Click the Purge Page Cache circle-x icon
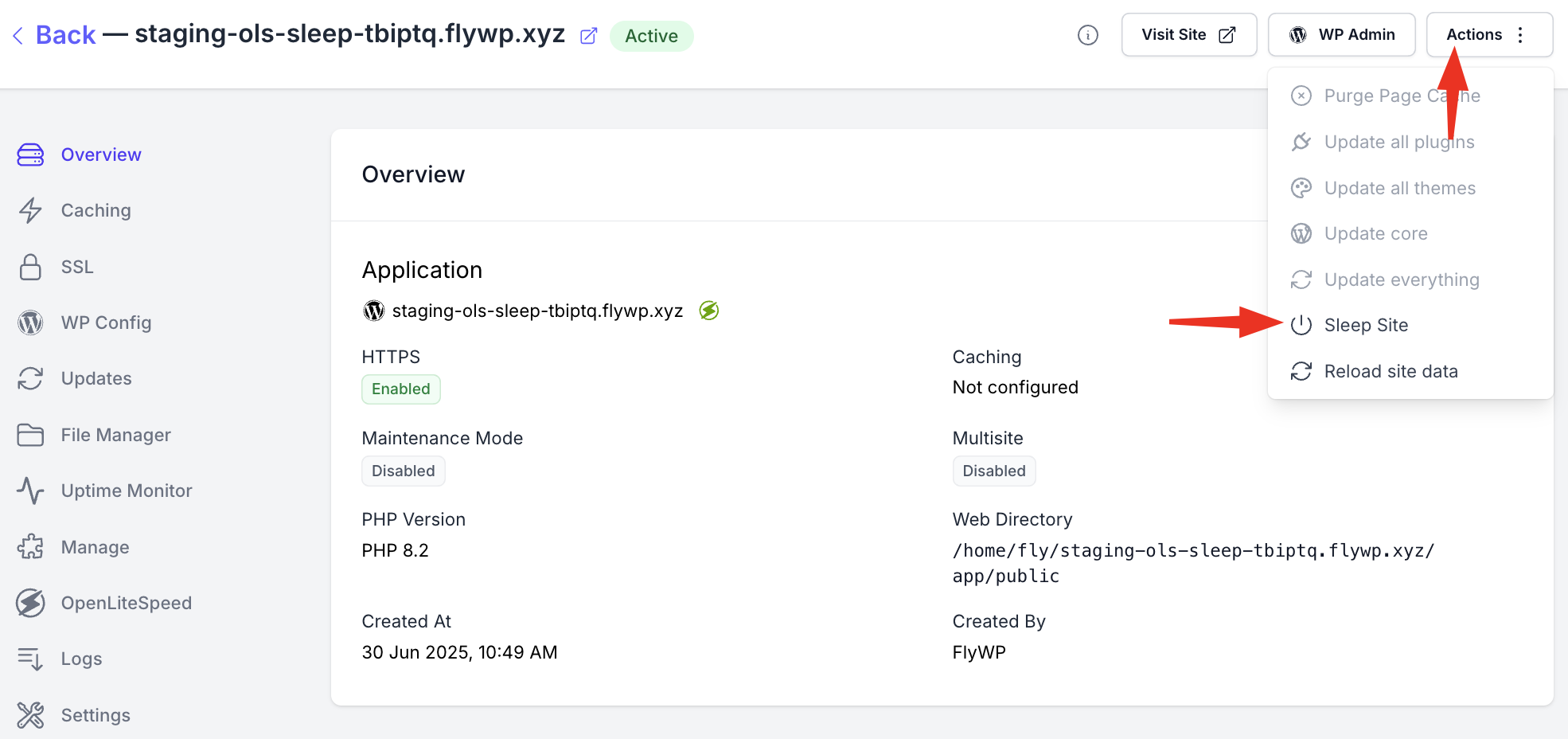 click(1301, 96)
